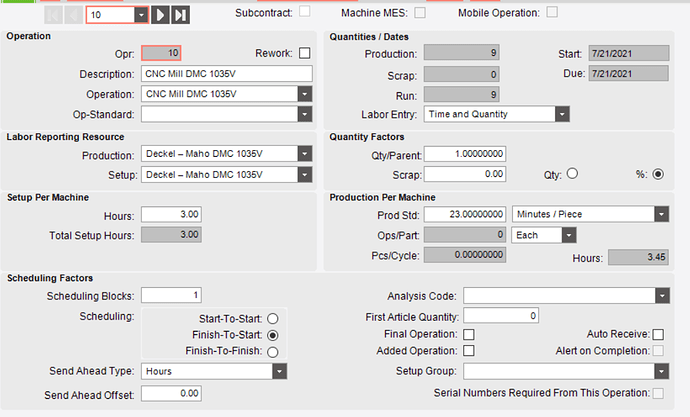Screen dimensions: 690x417
Task: Click the Scheduling Blocks field
Action: coord(171,295)
